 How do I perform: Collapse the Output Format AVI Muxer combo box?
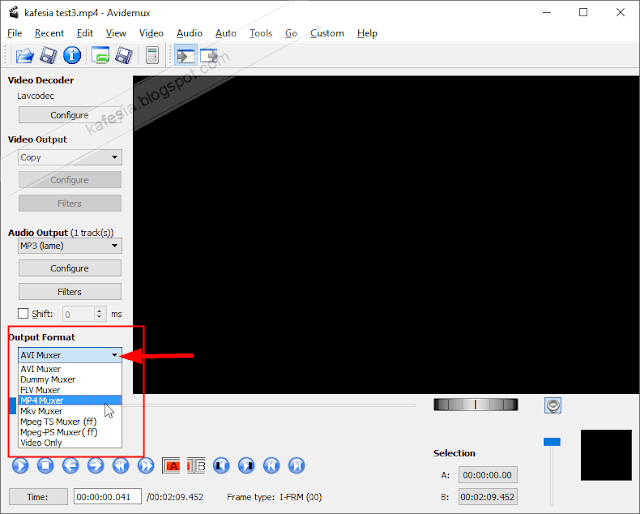click(x=70, y=355)
